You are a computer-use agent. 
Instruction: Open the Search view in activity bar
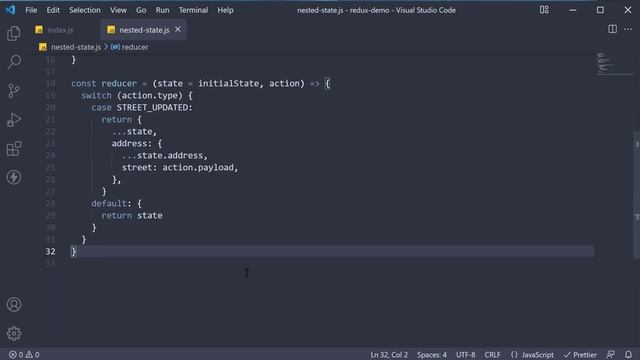tap(14, 62)
